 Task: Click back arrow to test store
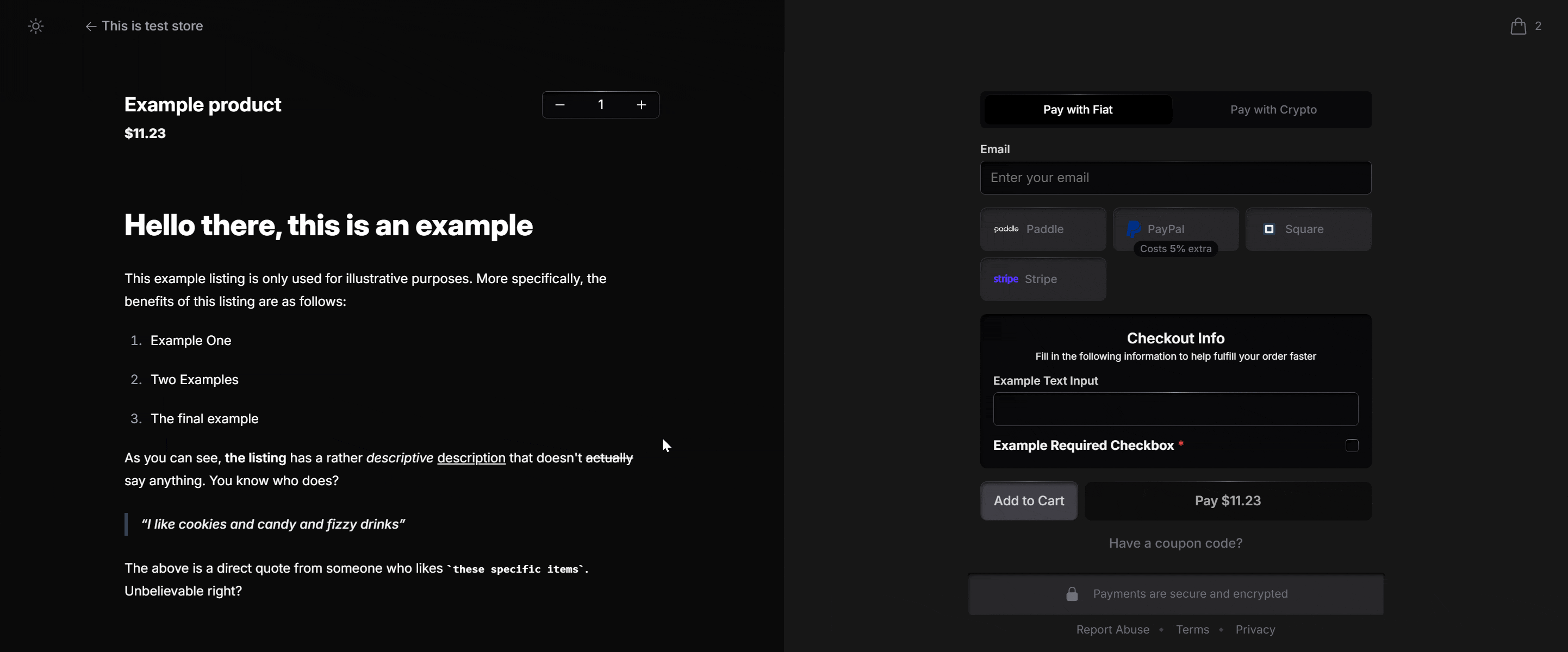point(91,26)
